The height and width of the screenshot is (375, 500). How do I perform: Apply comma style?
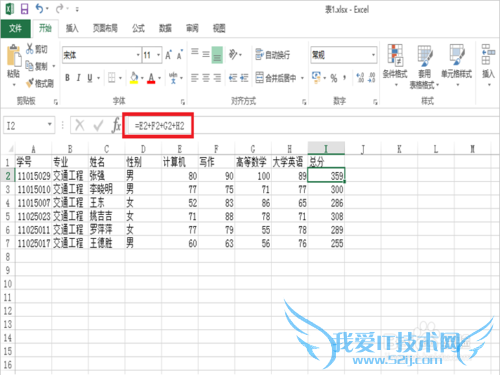pyautogui.click(x=345, y=78)
